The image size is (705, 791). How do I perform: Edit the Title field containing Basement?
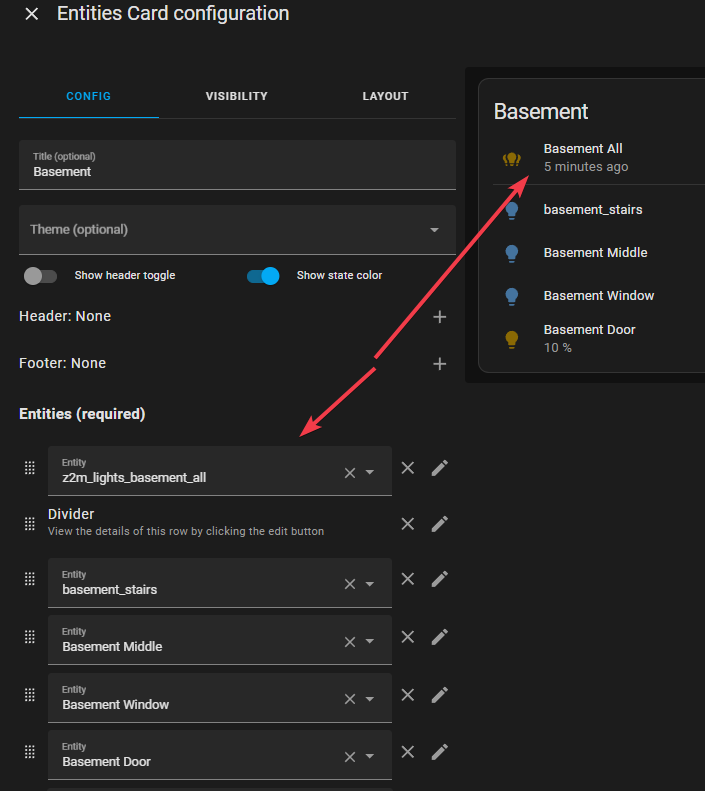tap(238, 165)
